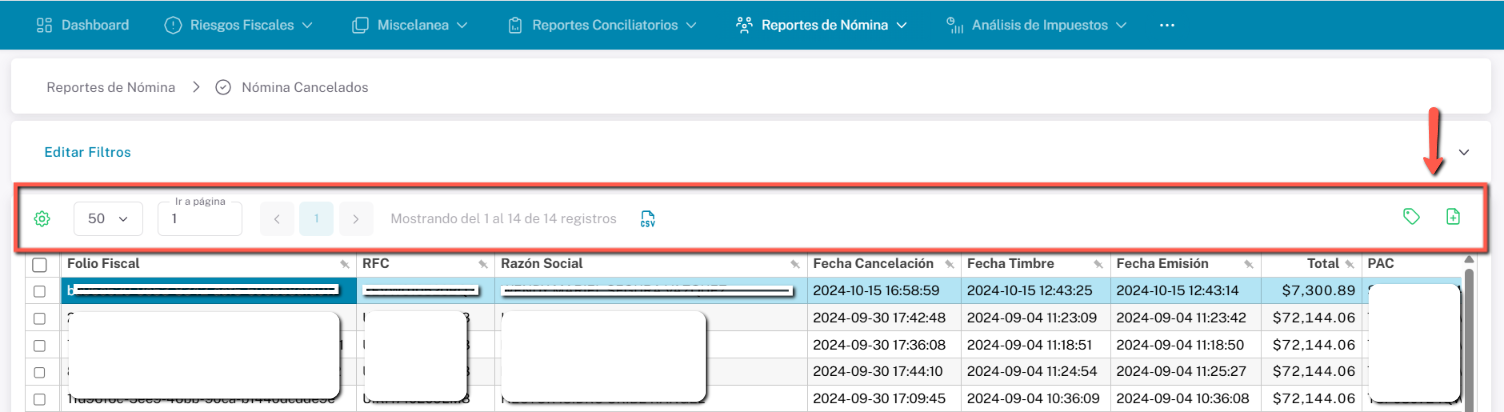Toggle the select-all header checkbox
This screenshot has width=1504, height=412.
[40, 265]
